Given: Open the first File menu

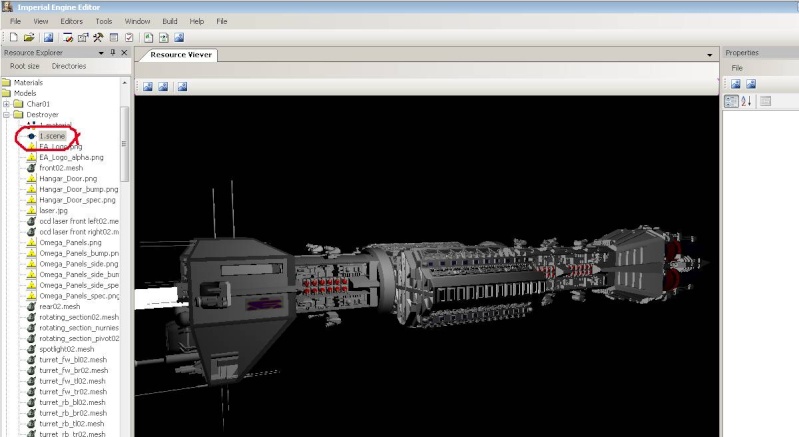Looking at the screenshot, I should [16, 21].
